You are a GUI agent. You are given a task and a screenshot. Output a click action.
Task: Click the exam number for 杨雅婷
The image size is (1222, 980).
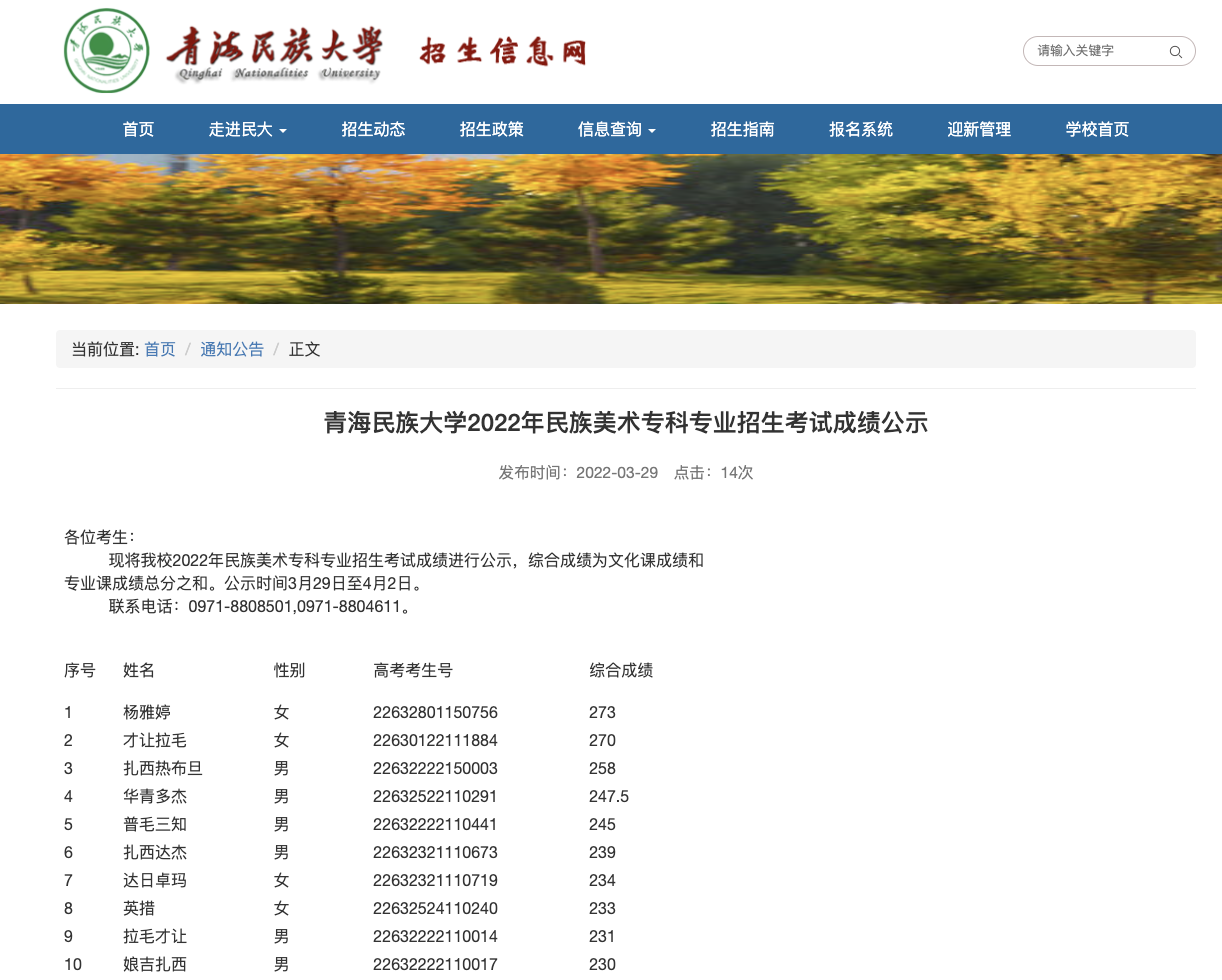click(435, 713)
